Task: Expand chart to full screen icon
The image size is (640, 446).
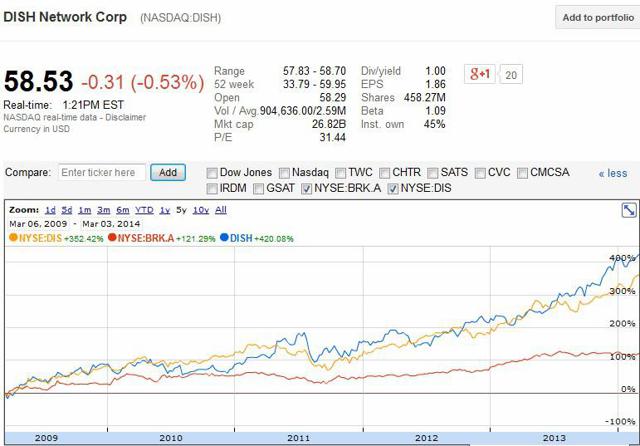Action: tap(629, 210)
